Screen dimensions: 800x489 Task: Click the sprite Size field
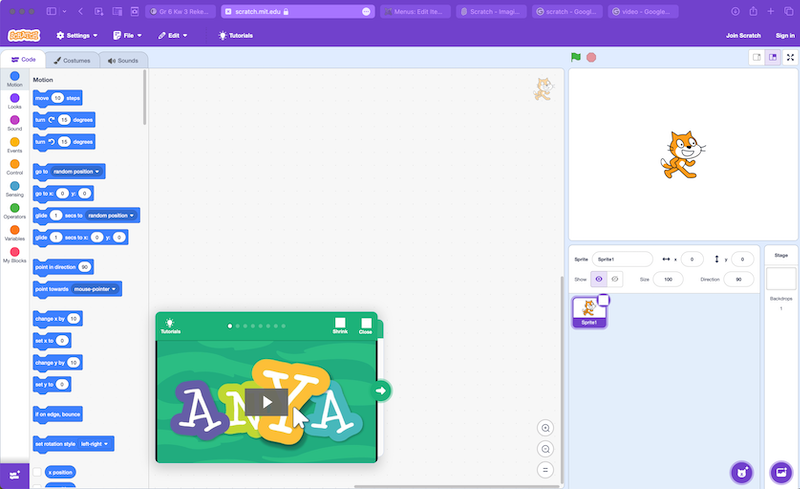[668, 279]
